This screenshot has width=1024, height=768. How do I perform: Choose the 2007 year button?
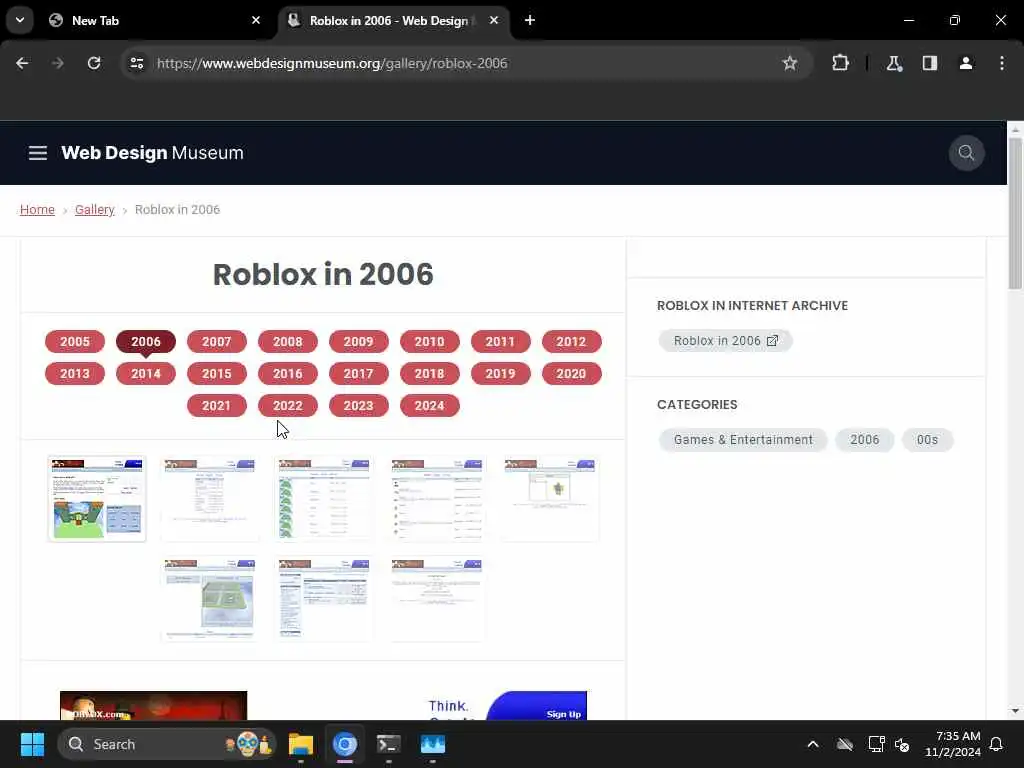pos(217,342)
